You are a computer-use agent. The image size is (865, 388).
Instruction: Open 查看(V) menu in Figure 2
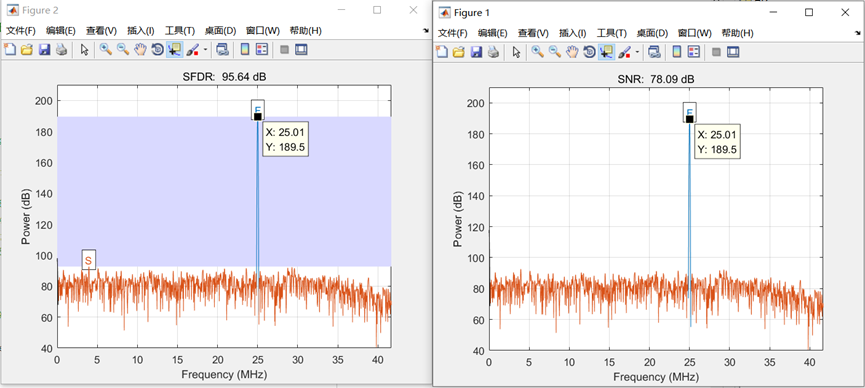click(102, 31)
